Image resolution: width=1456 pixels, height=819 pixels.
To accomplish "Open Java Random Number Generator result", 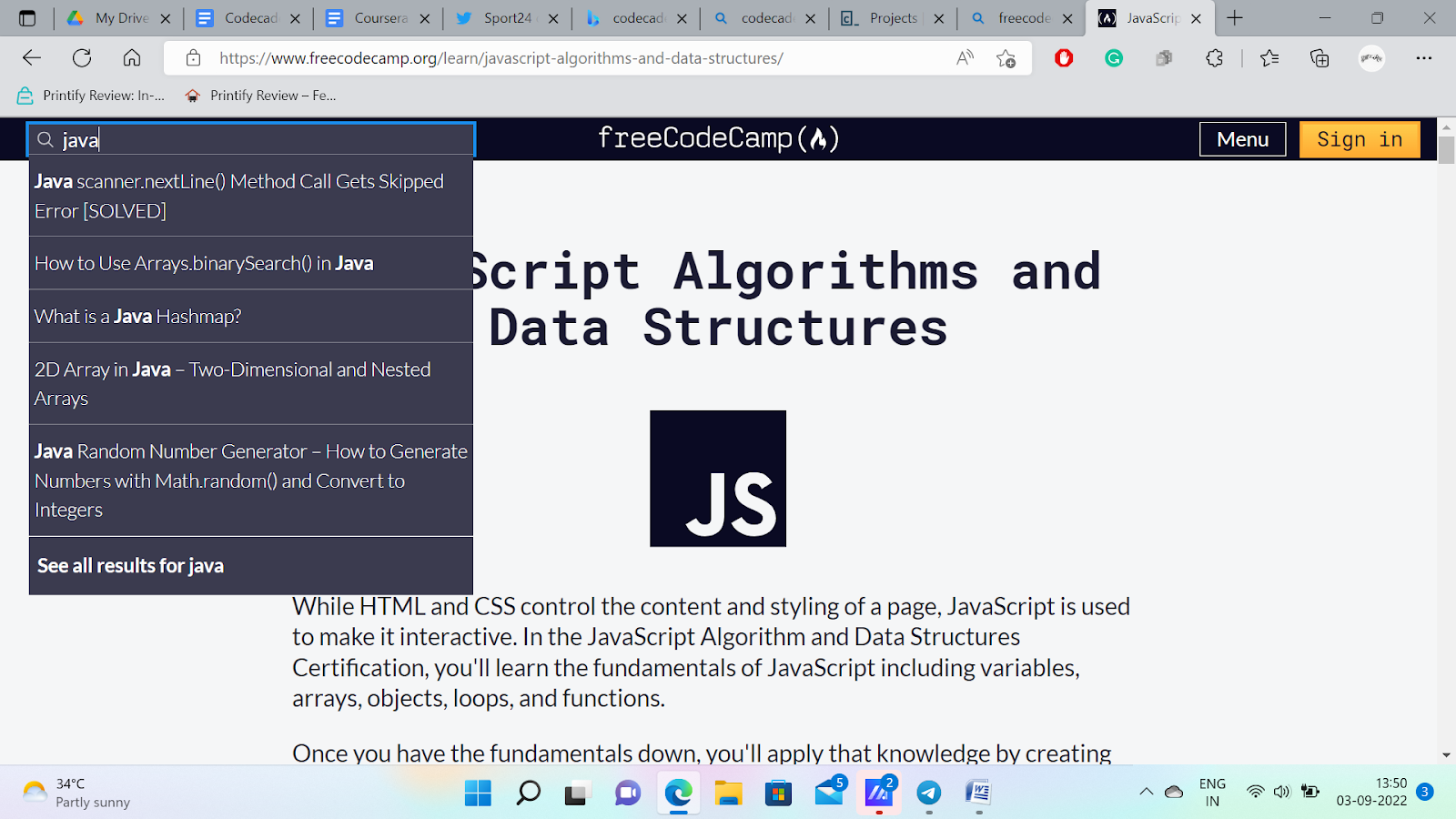I will point(251,480).
